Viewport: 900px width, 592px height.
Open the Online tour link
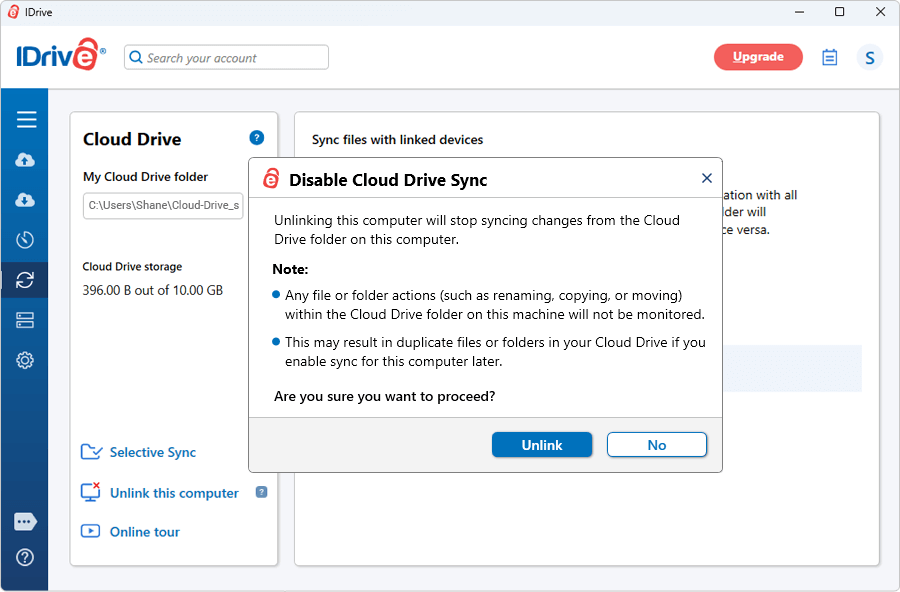pos(144,532)
